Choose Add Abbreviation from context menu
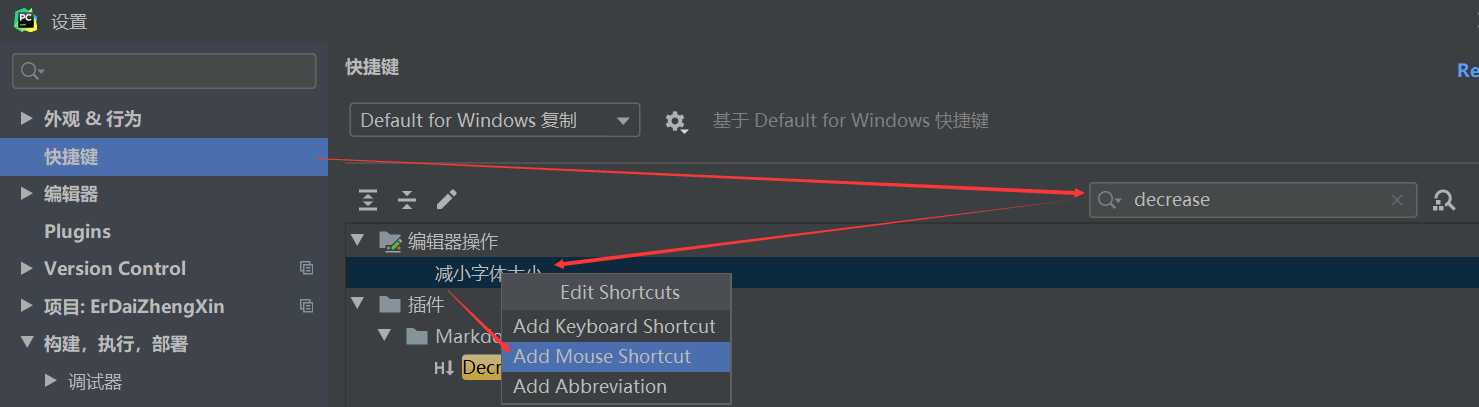1479x407 pixels. [x=590, y=386]
